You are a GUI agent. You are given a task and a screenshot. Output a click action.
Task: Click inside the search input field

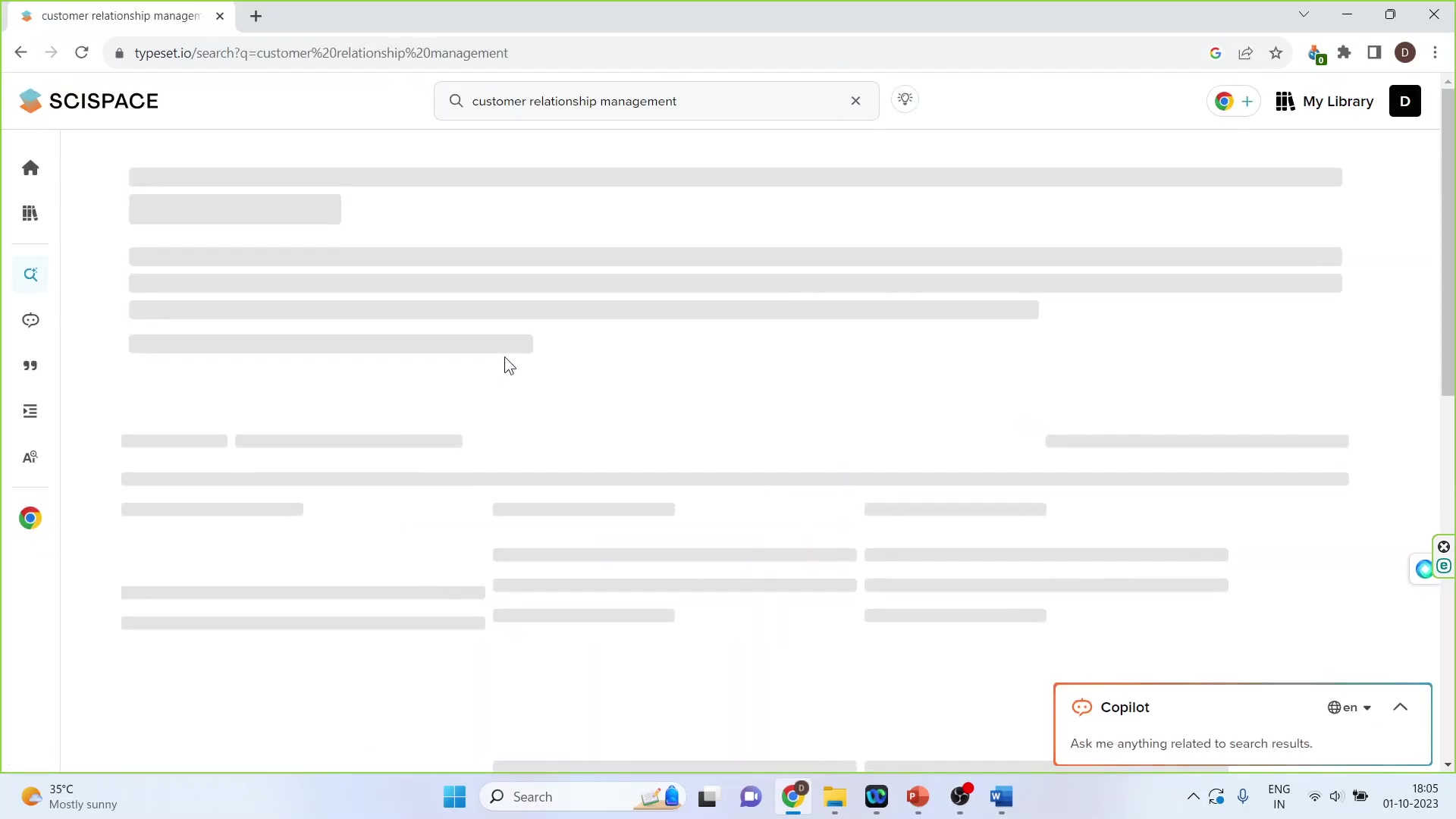652,100
